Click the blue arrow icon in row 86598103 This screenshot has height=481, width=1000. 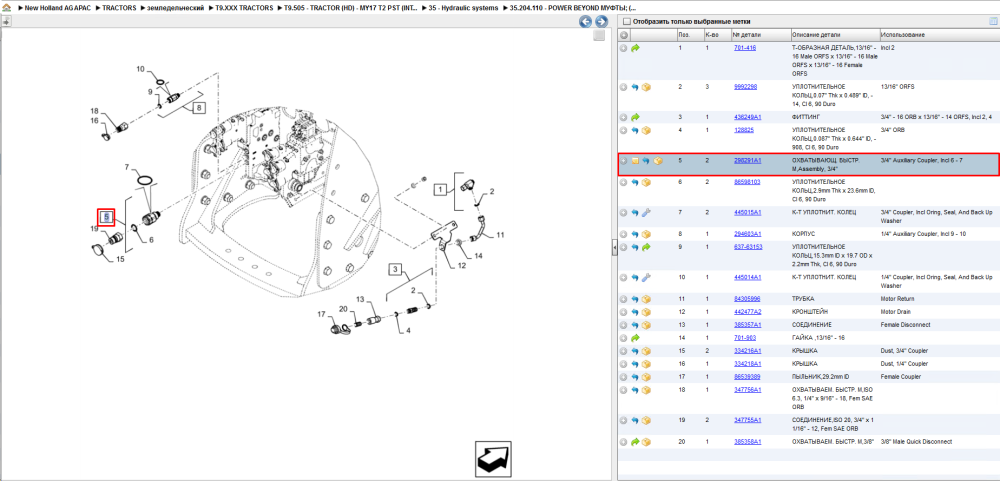[x=635, y=182]
